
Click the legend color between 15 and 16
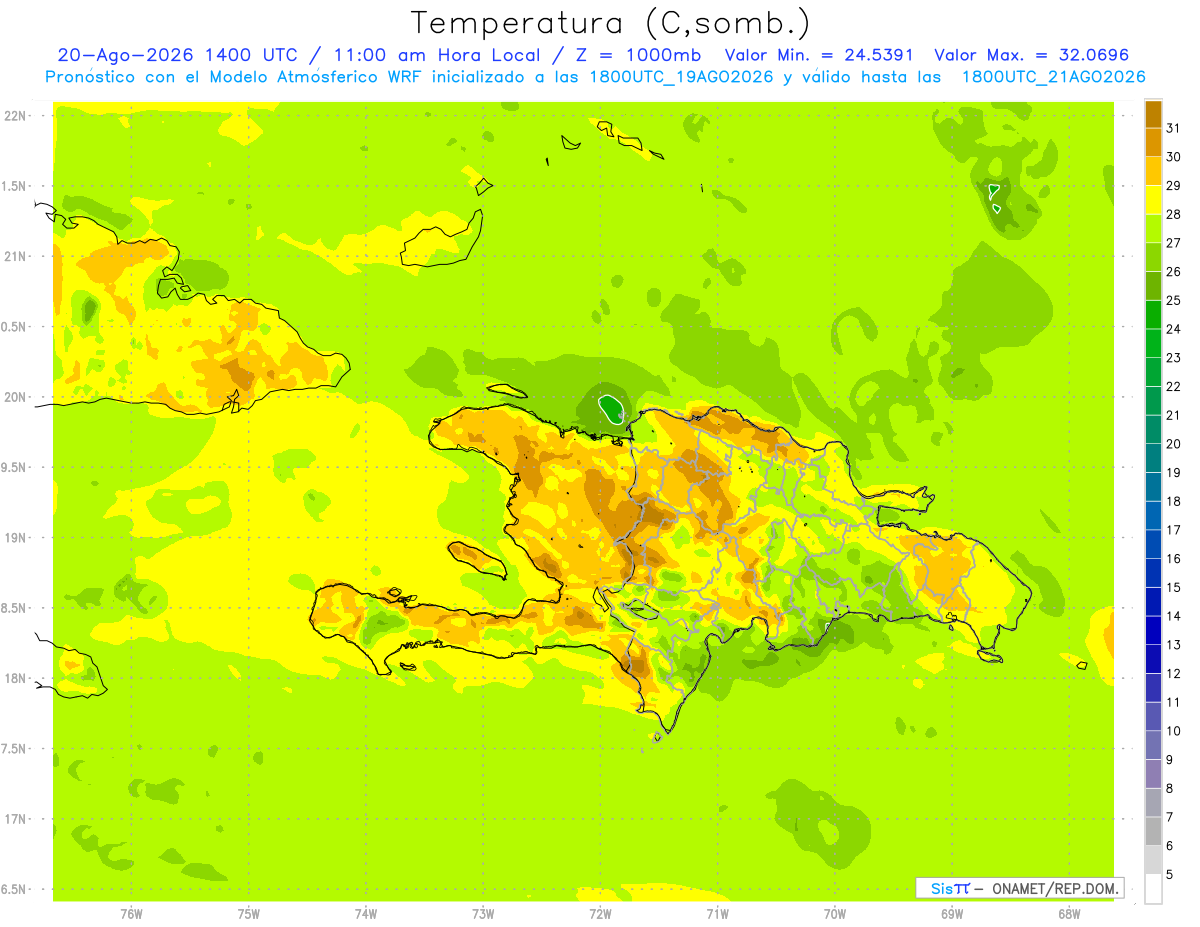click(1153, 573)
